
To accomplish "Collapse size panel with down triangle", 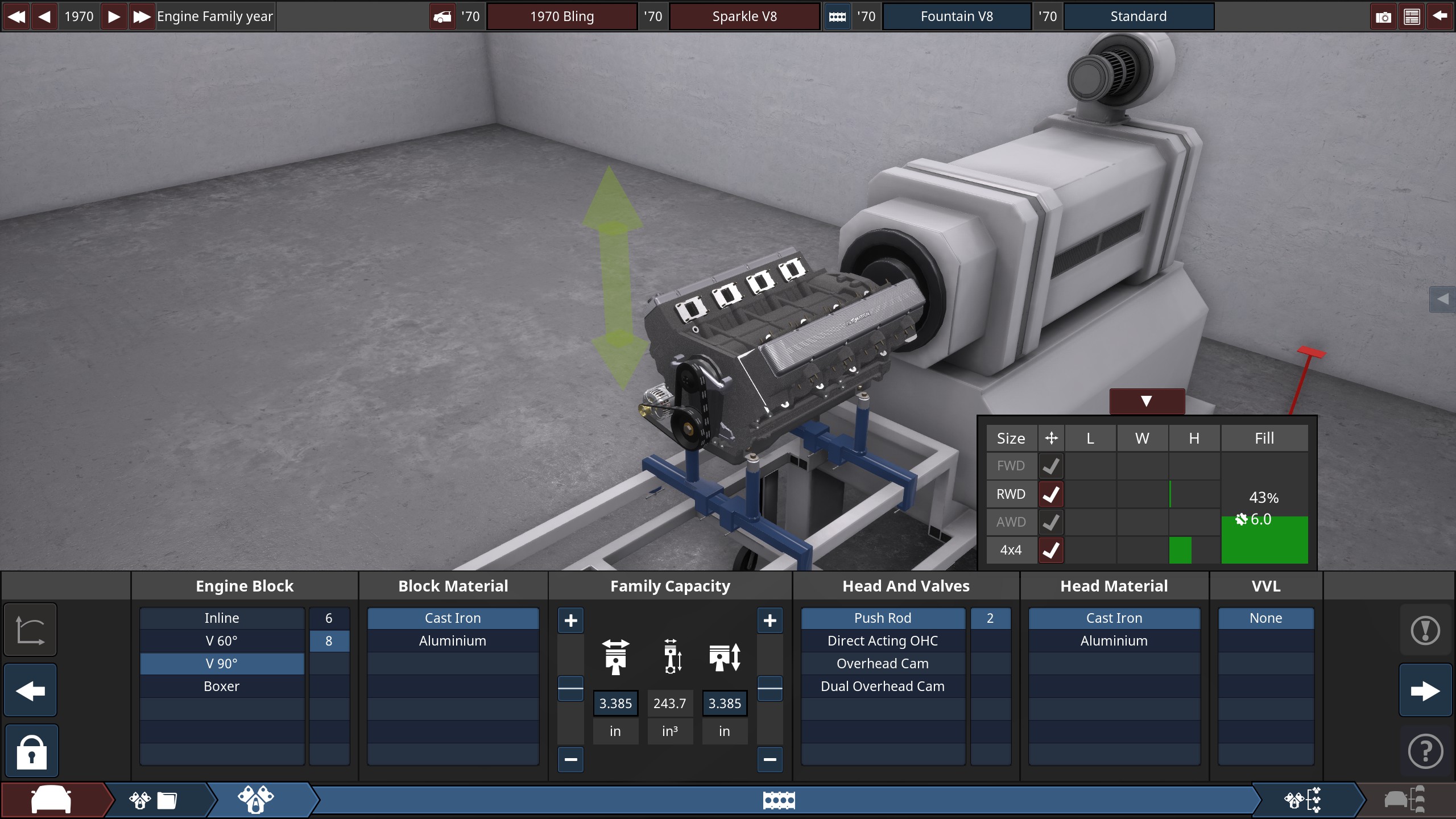I will pos(1147,402).
